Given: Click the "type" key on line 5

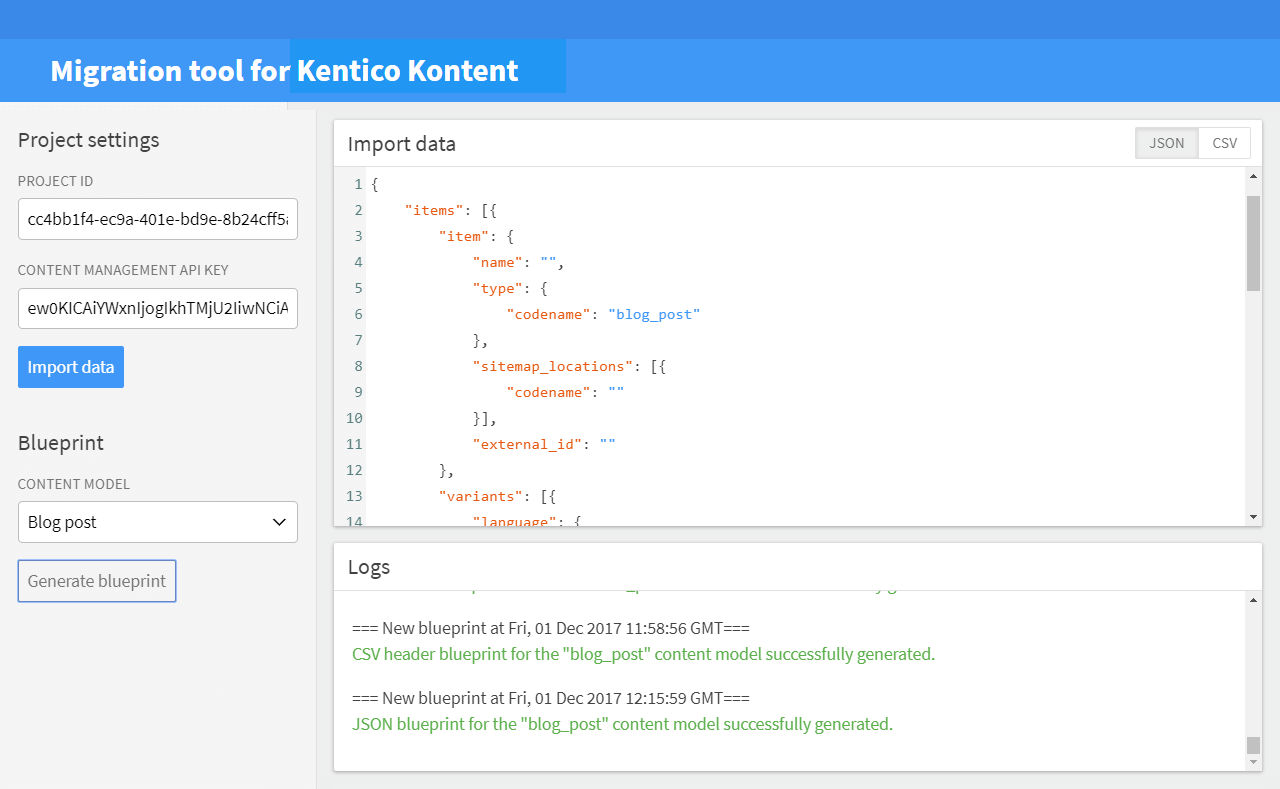Looking at the screenshot, I should tap(498, 288).
